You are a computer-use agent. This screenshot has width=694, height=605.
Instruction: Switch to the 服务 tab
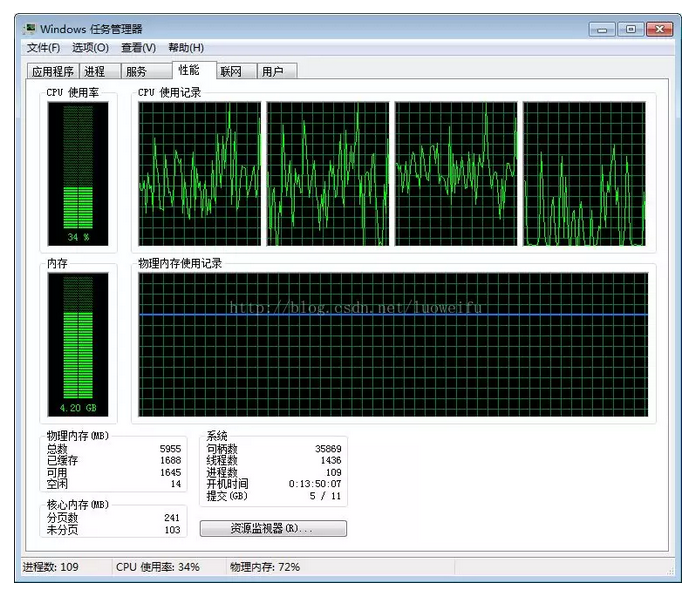coord(147,71)
